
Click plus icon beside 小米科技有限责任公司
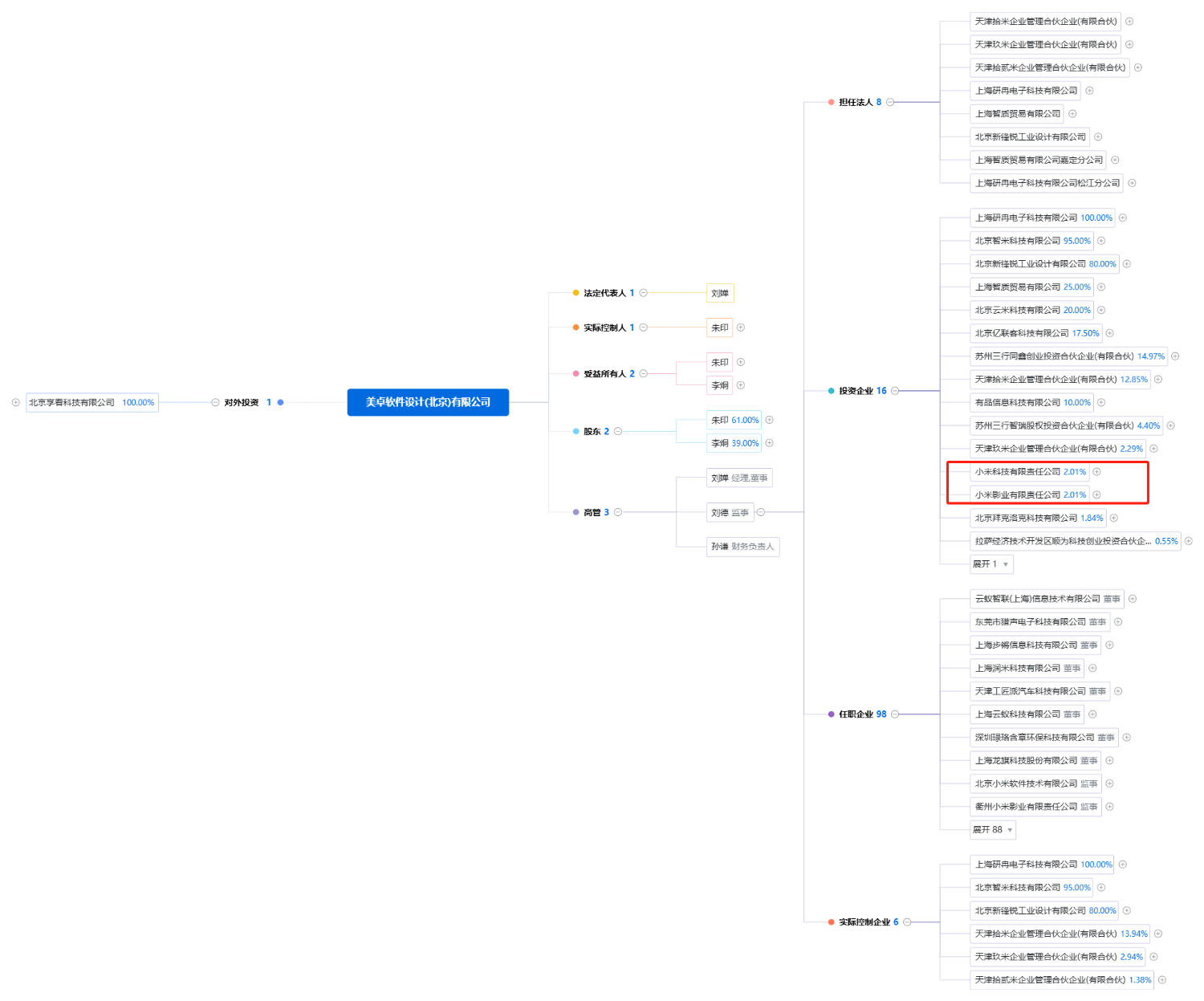tap(1096, 472)
